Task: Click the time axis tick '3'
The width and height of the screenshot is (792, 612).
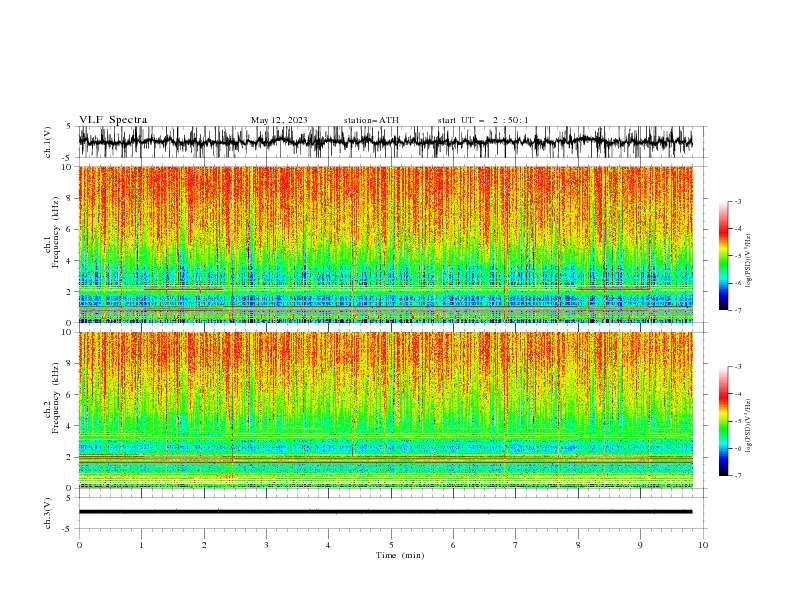Action: click(266, 545)
